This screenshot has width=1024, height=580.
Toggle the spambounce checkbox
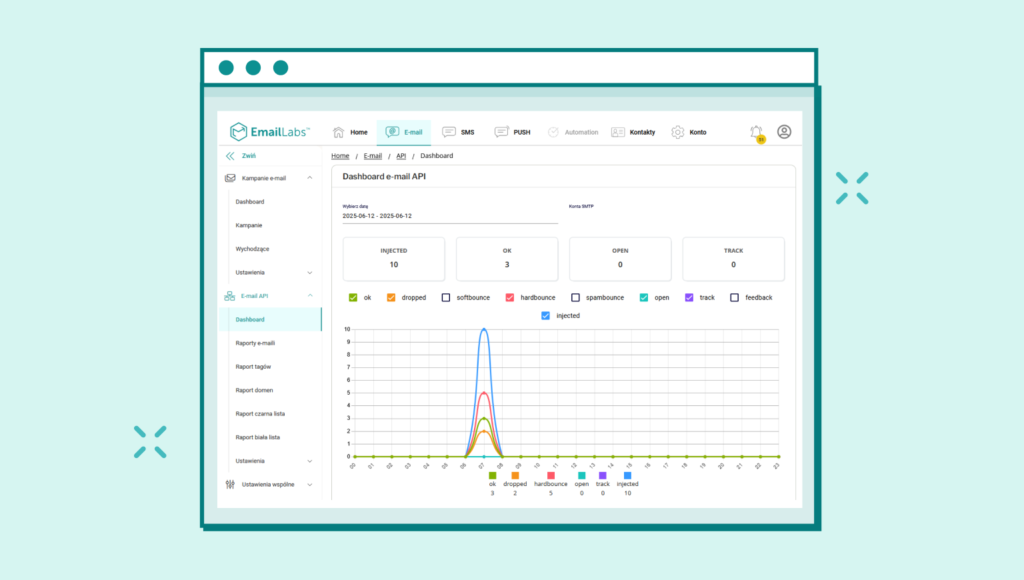point(576,297)
